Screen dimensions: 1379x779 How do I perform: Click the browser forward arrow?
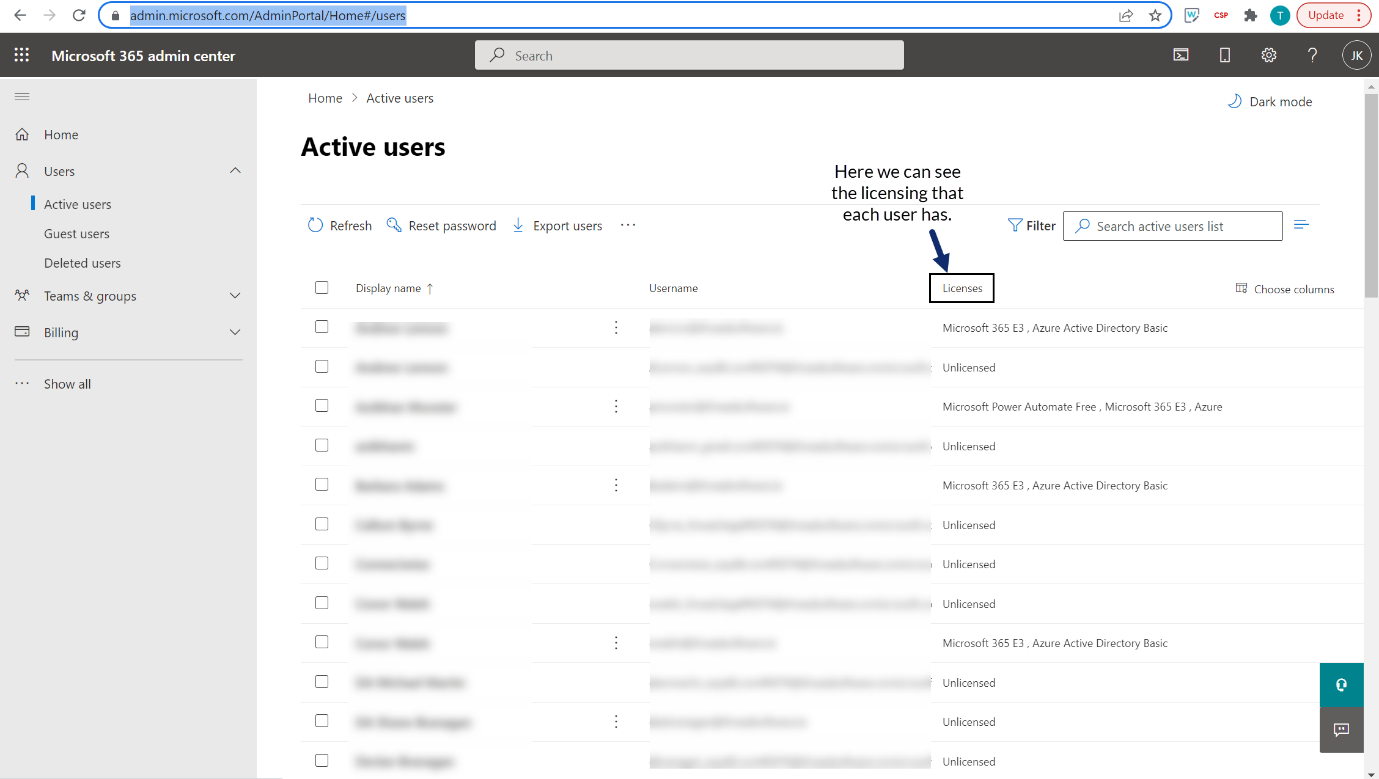pos(50,15)
